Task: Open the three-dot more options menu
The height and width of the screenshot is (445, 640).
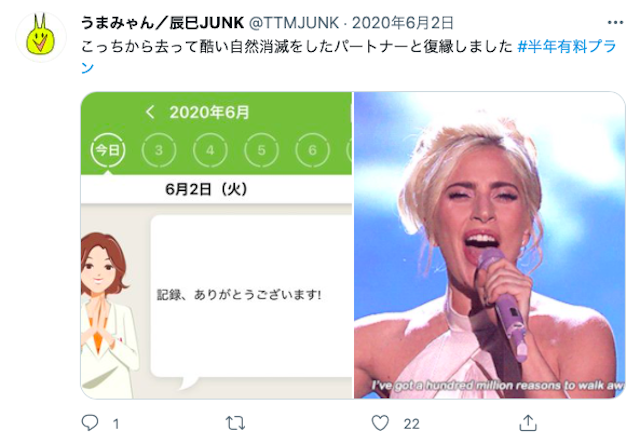Action: (615, 22)
